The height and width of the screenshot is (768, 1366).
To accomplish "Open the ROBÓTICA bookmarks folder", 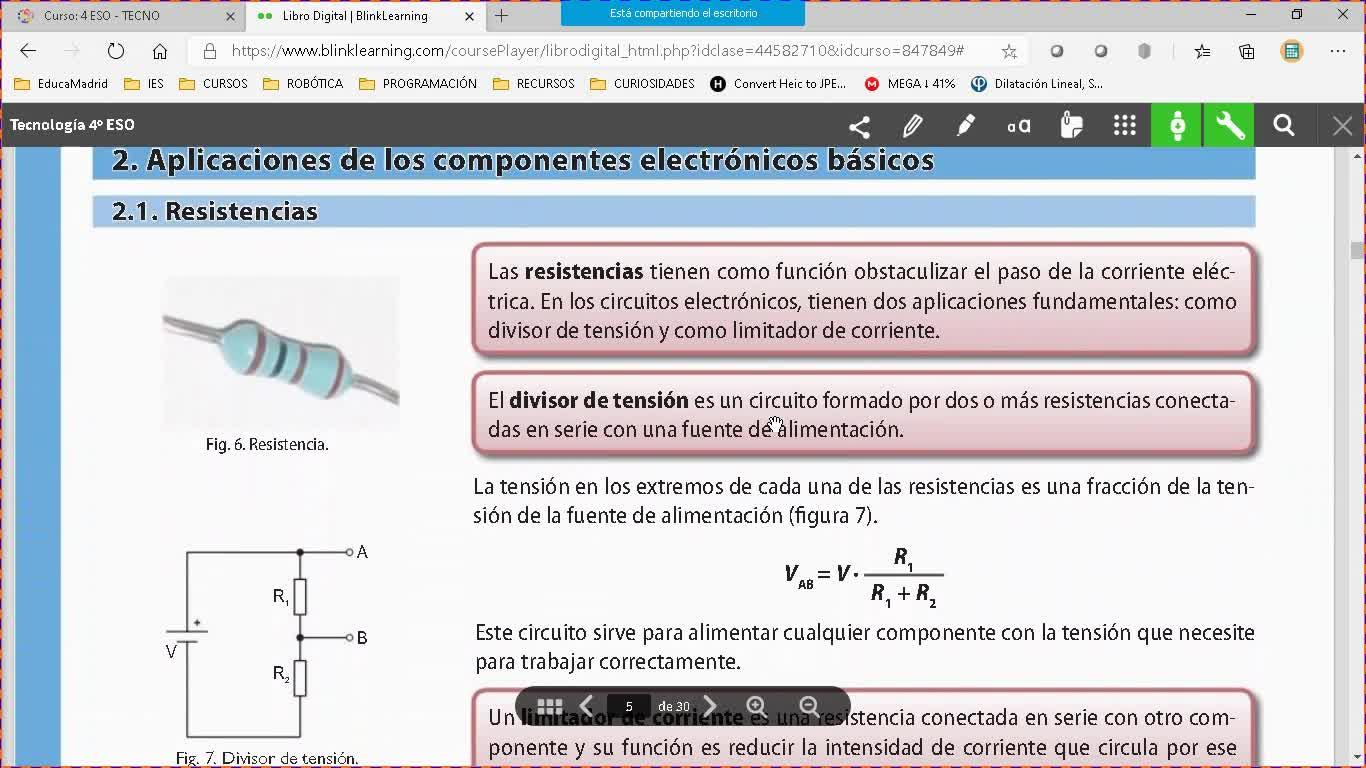I will (303, 84).
